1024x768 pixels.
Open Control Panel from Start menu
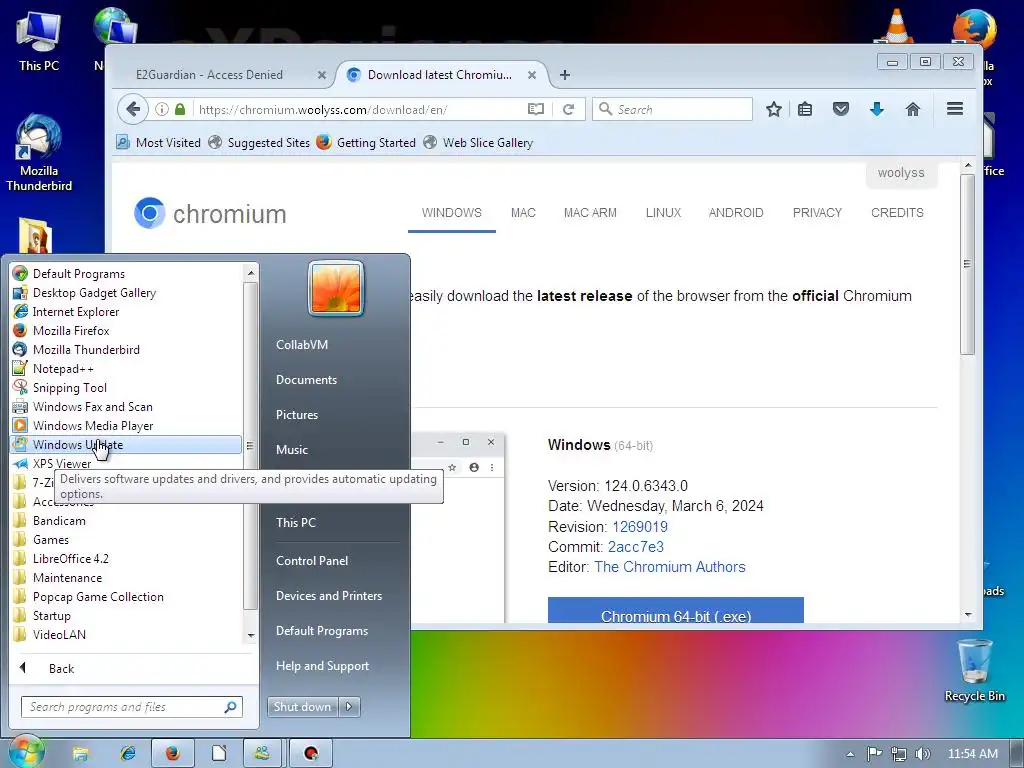click(x=312, y=560)
